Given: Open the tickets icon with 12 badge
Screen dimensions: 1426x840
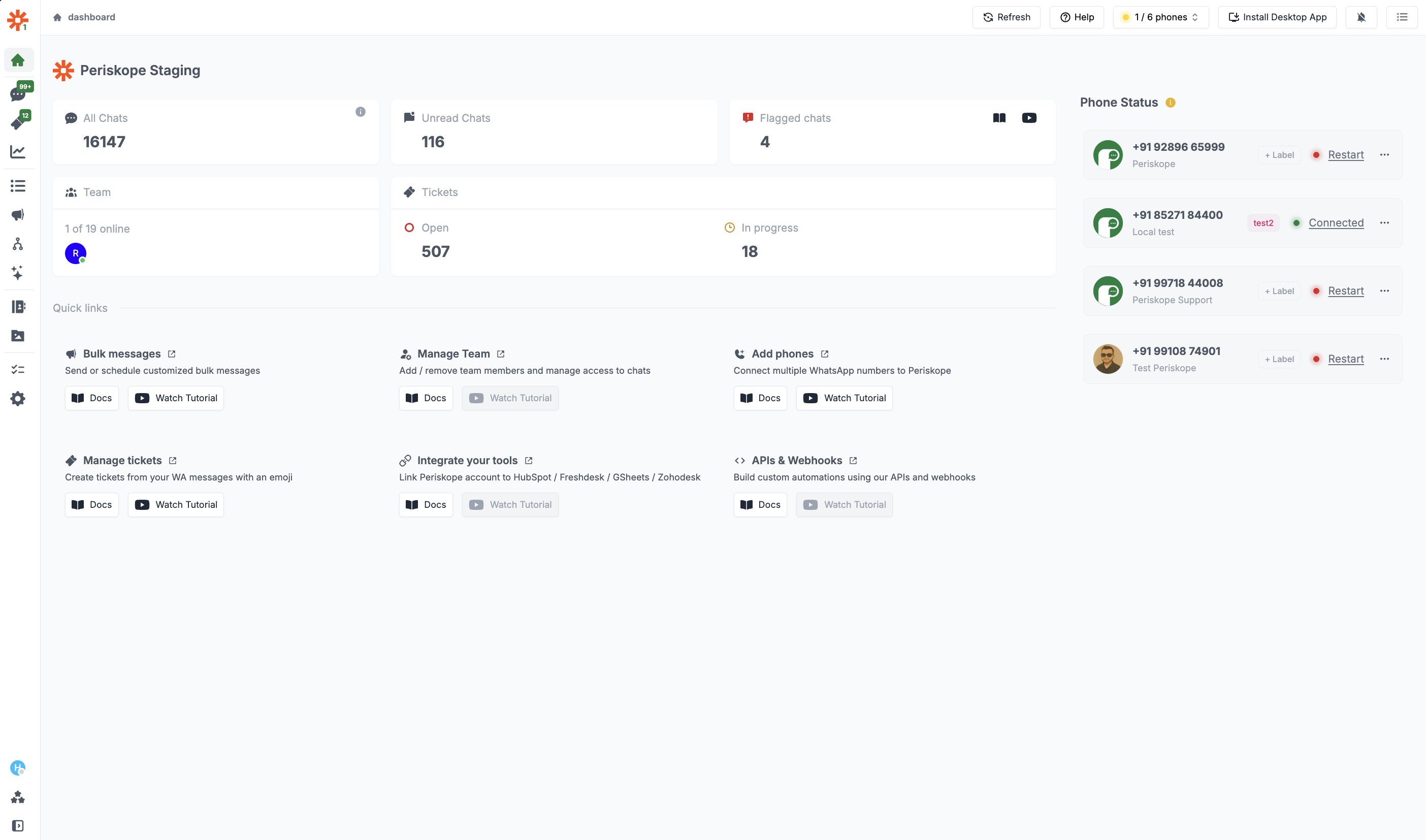Looking at the screenshot, I should click(x=18, y=122).
